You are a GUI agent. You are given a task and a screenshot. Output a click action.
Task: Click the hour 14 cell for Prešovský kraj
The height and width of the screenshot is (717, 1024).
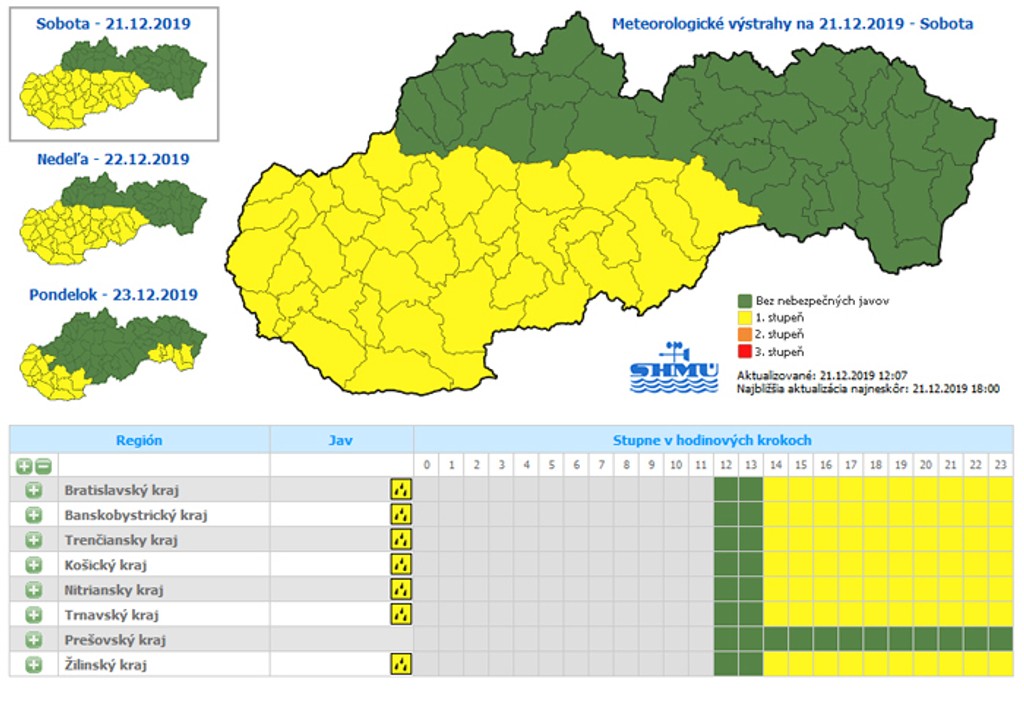tap(776, 639)
